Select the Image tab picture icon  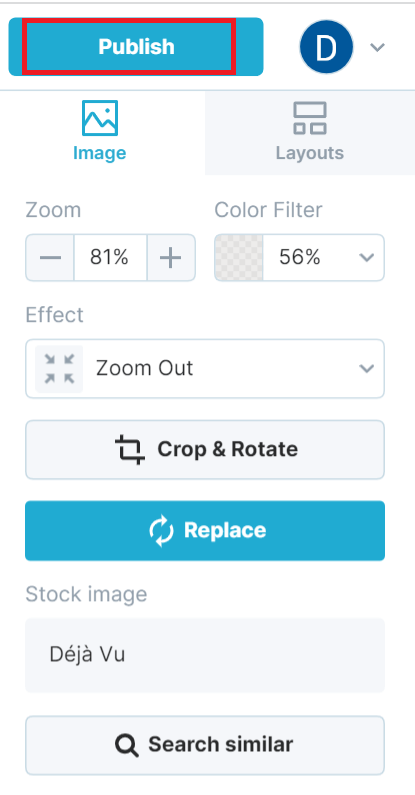pyautogui.click(x=100, y=118)
